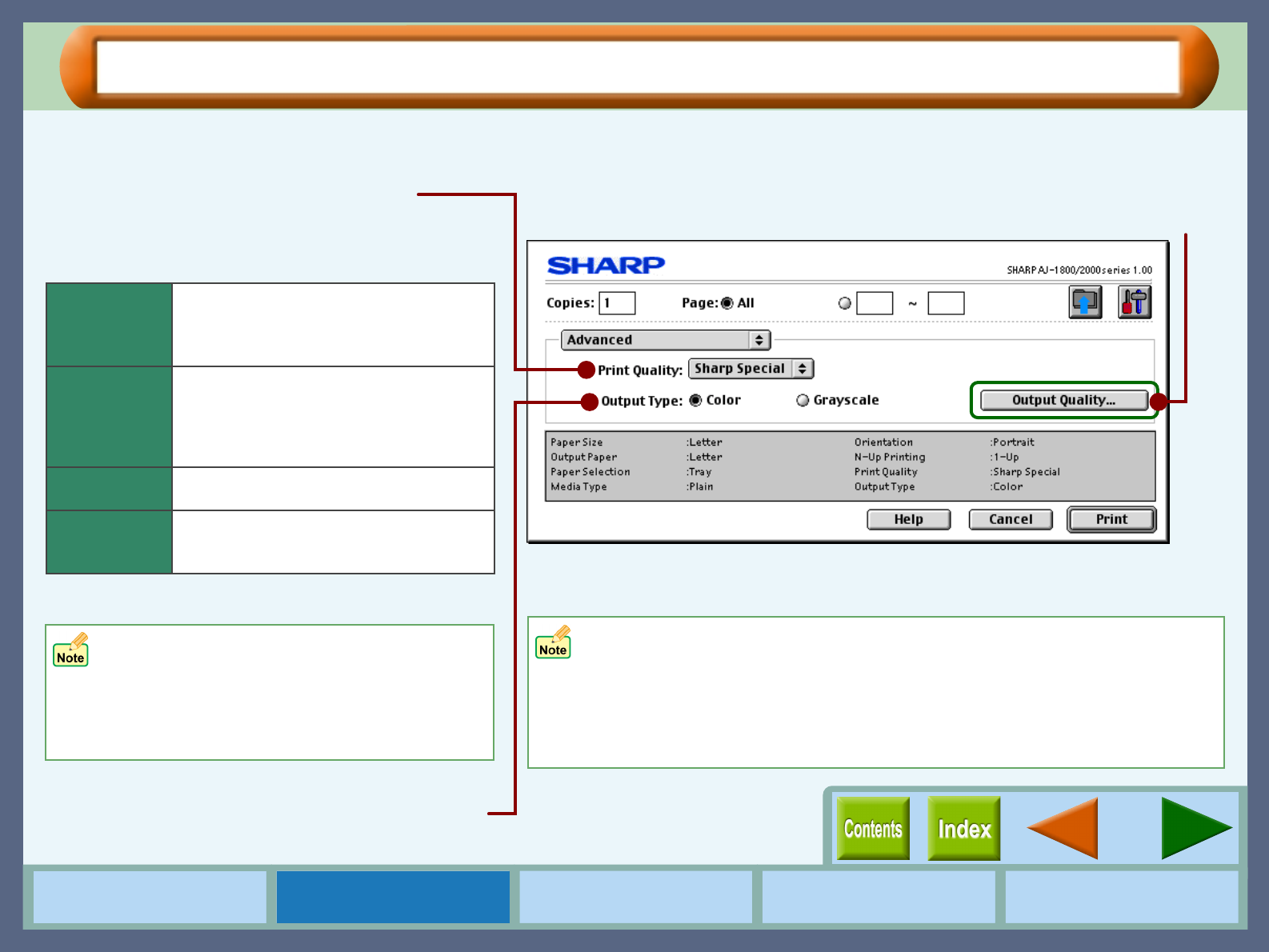Image resolution: width=1269 pixels, height=952 pixels.
Task: Open the Contents page
Action: click(x=873, y=829)
